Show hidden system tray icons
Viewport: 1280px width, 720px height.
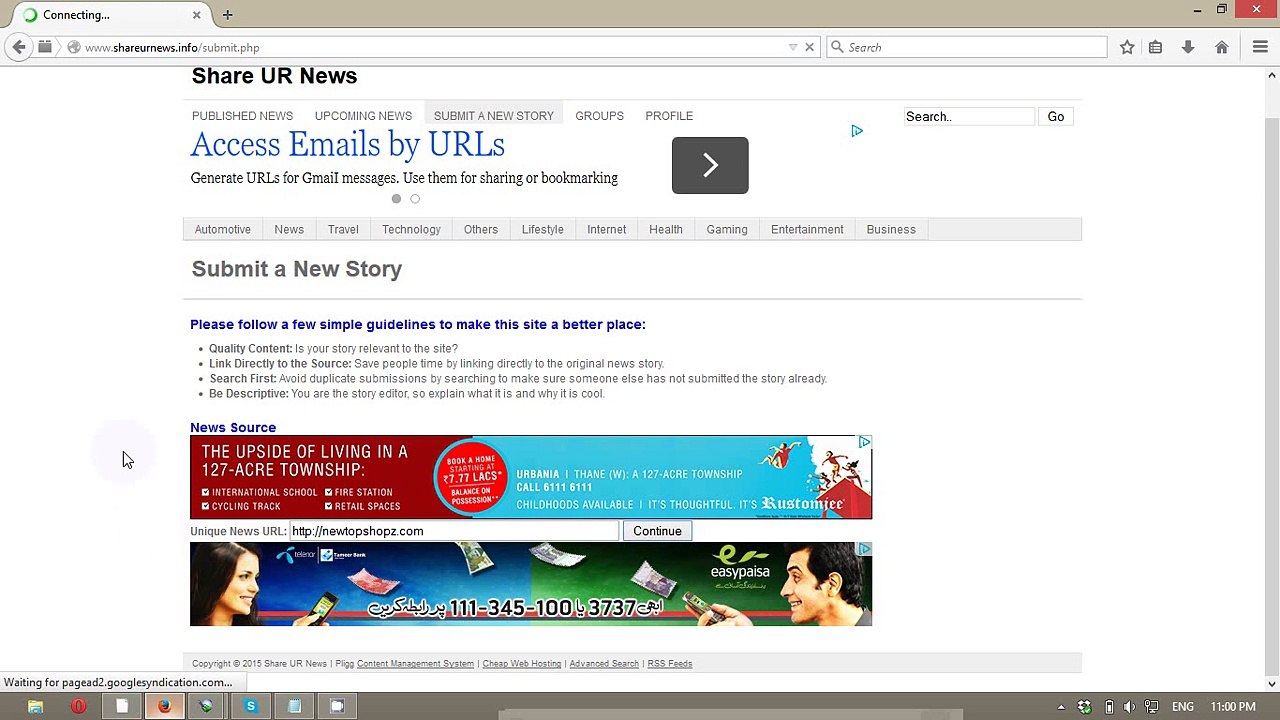(x=1061, y=707)
